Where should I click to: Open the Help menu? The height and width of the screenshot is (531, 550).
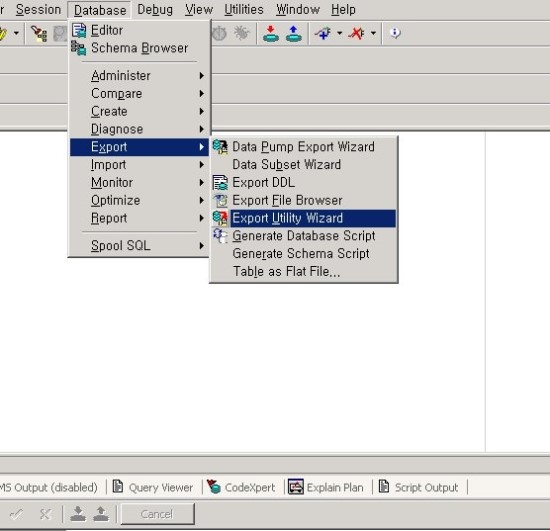[343, 9]
